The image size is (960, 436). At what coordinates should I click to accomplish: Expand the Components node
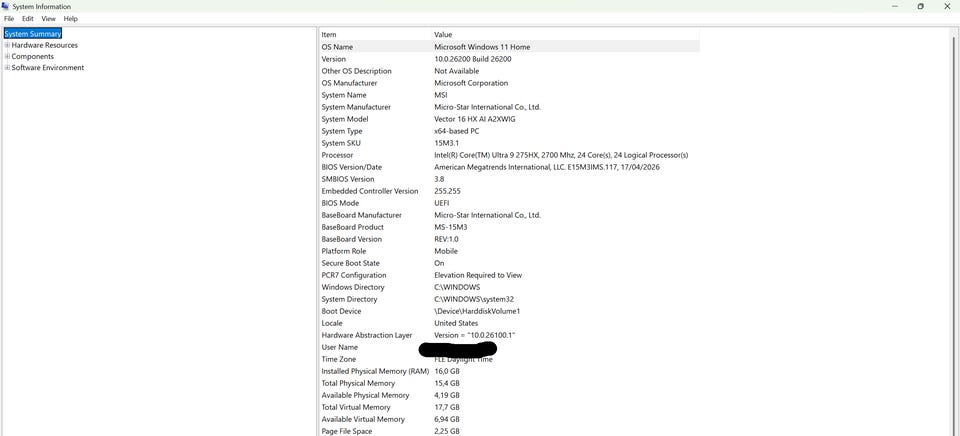pos(7,56)
